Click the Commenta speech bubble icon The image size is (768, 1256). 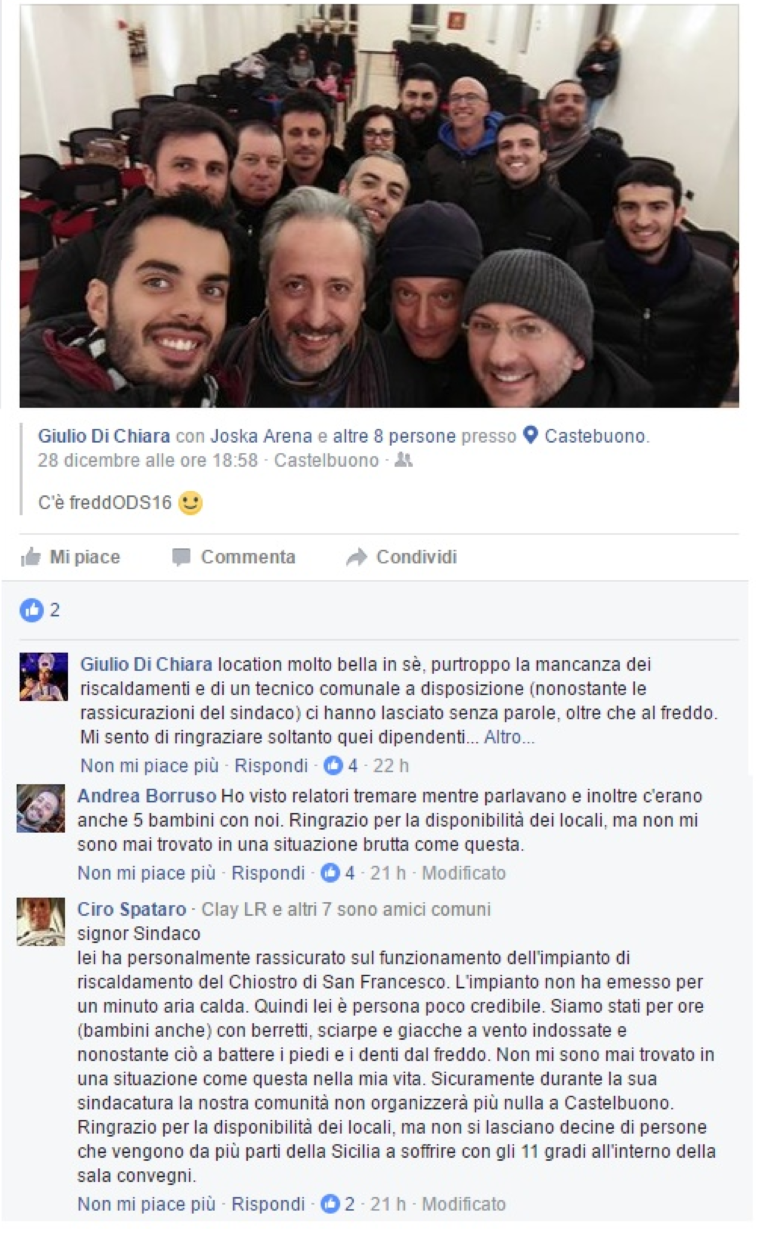181,557
